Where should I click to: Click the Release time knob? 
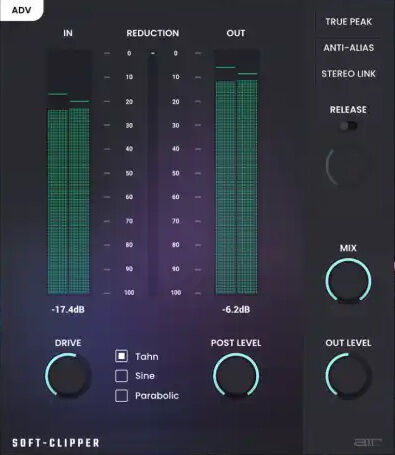pyautogui.click(x=348, y=167)
